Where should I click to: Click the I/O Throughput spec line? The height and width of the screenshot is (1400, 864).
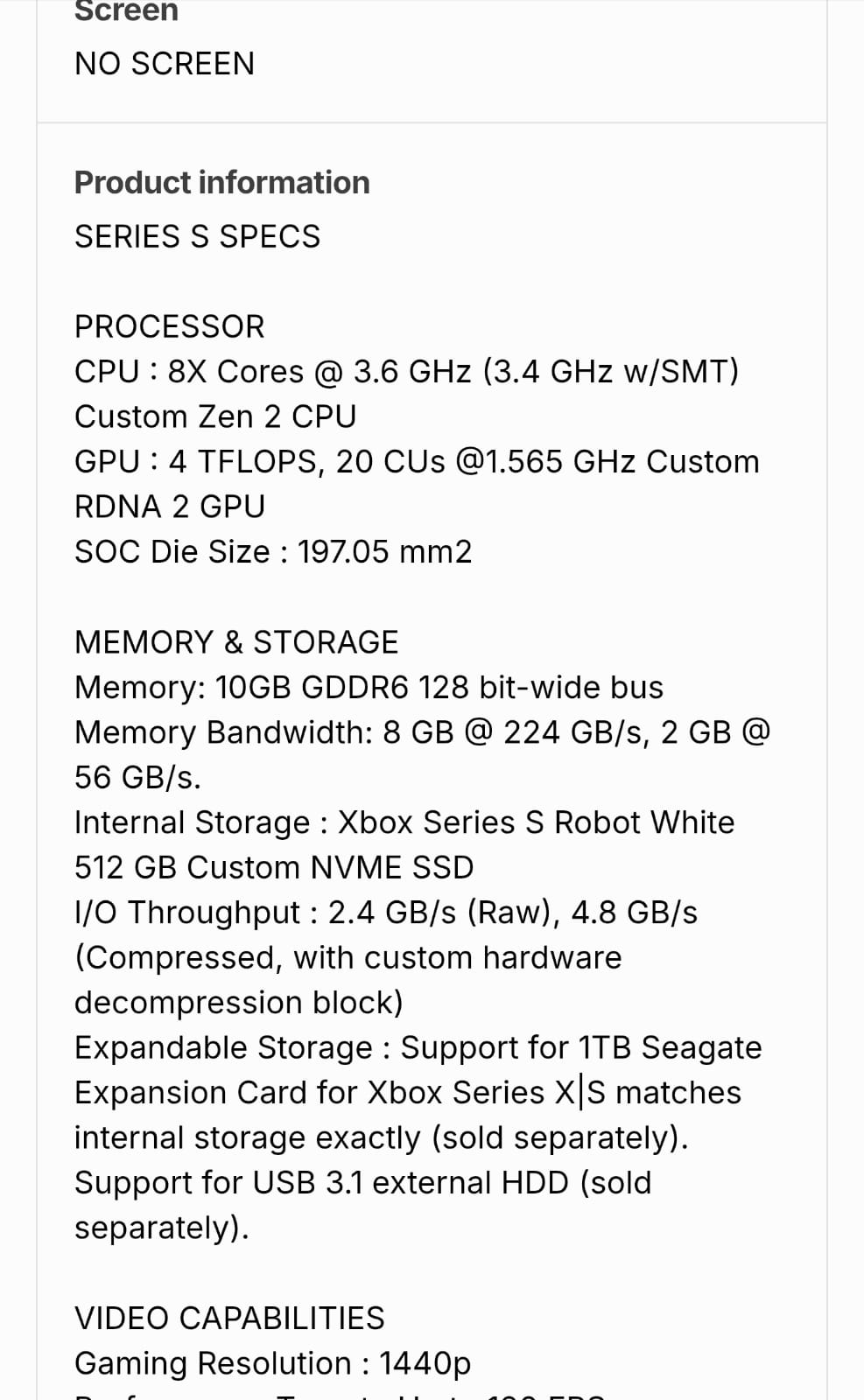386,913
